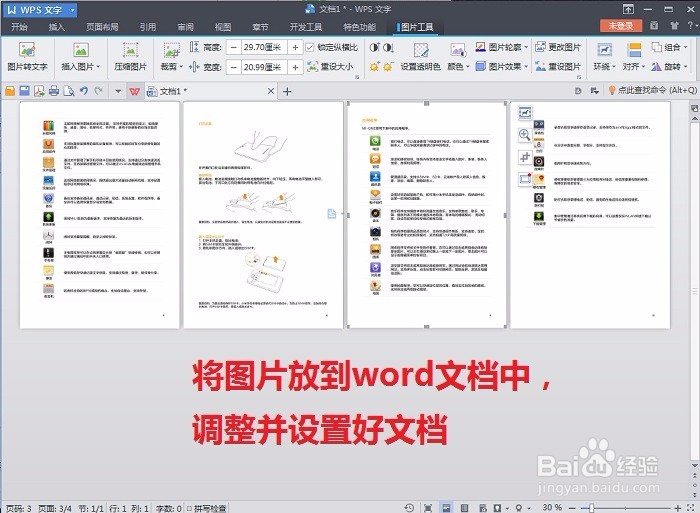Viewport: 700px width, 513px height.
Task: Select the 裁剪 crop tool icon
Action: click(x=171, y=50)
